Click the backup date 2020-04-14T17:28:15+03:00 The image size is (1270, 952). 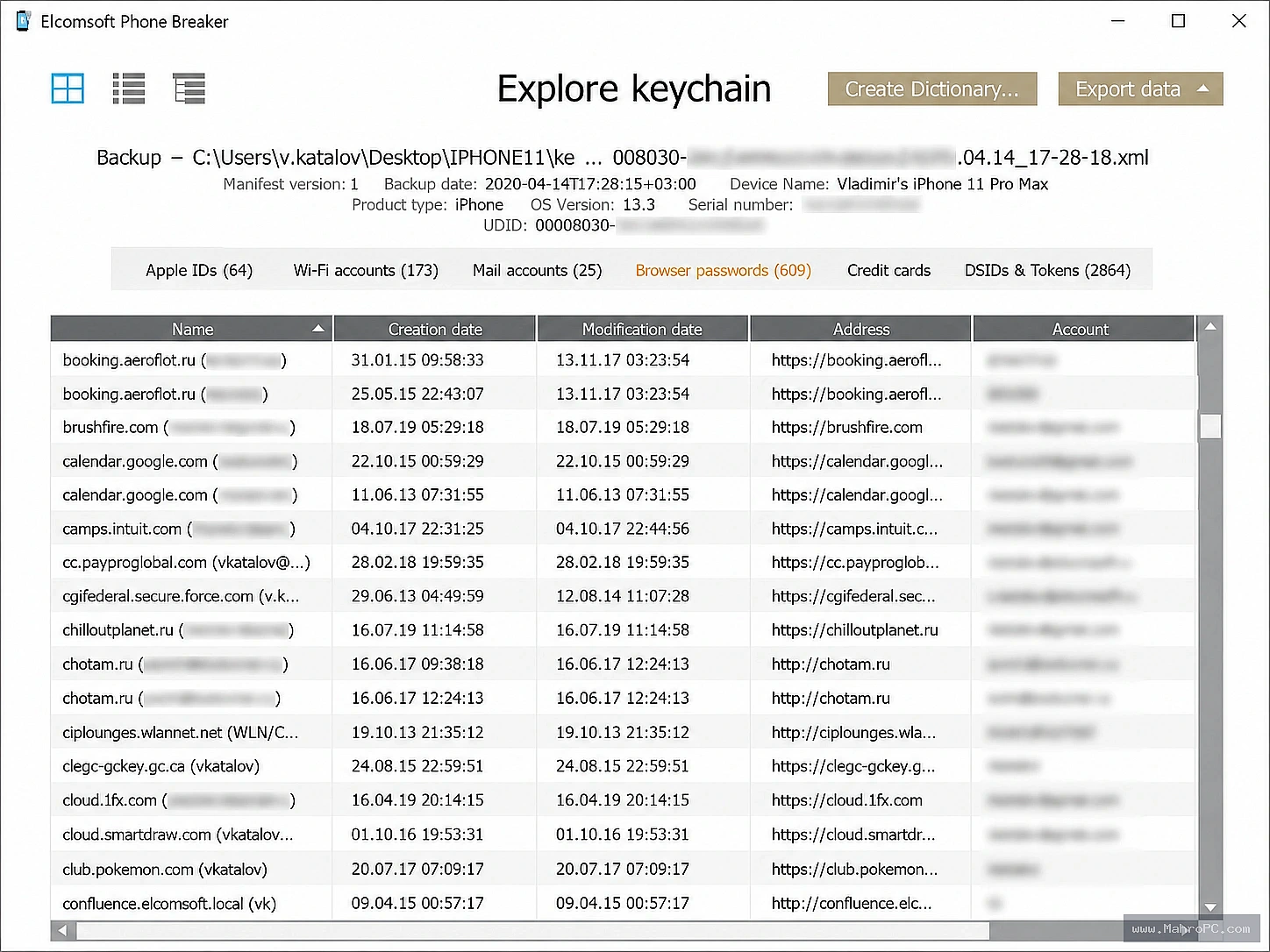590,184
